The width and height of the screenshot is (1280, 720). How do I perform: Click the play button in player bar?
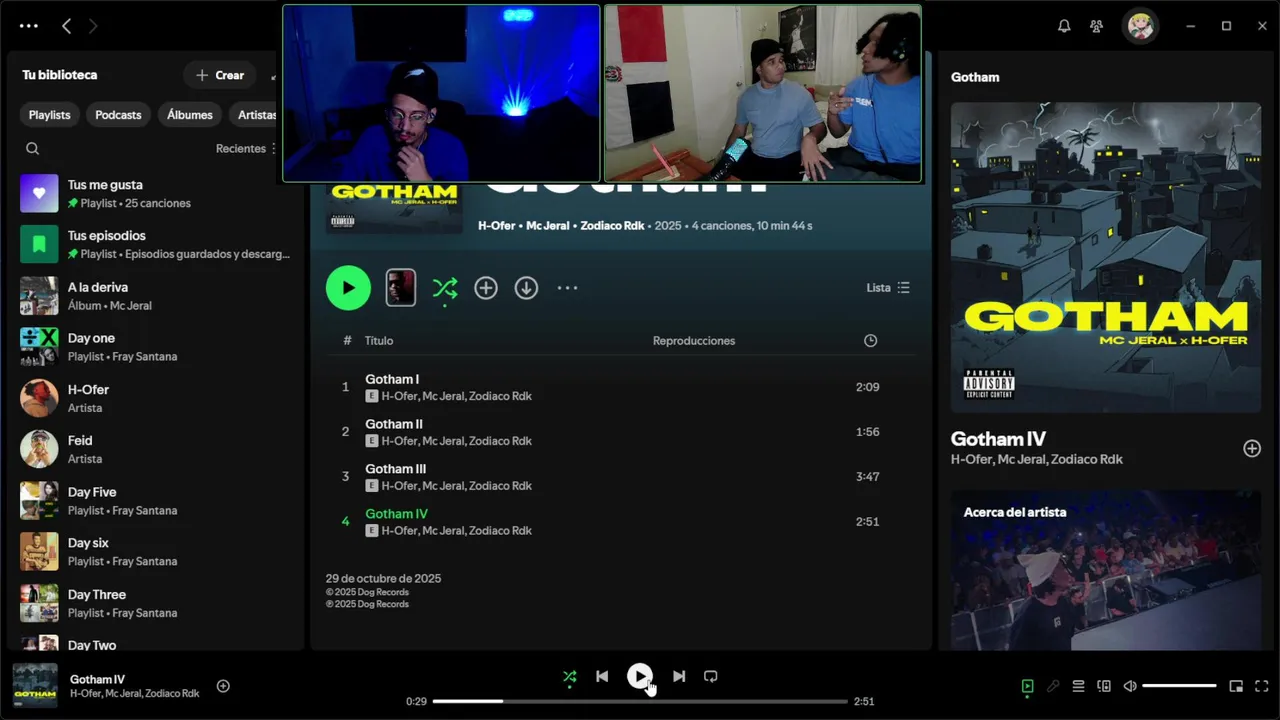click(640, 676)
